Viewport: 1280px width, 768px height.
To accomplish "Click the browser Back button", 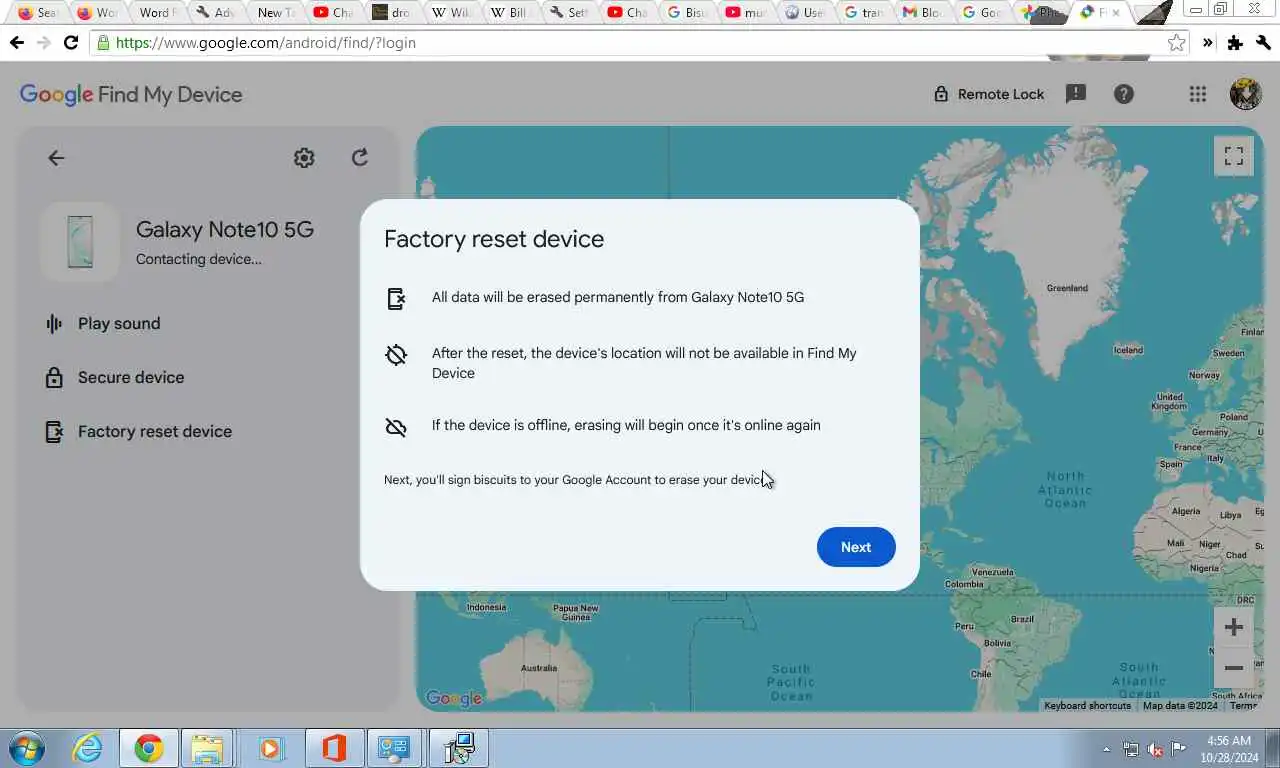I will [16, 43].
